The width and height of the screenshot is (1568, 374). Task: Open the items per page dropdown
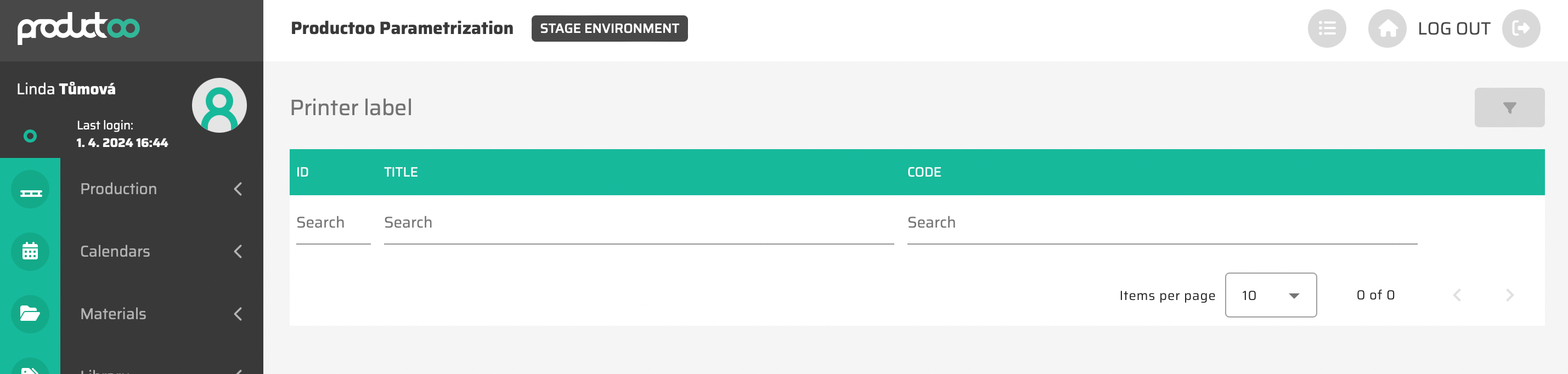(x=1270, y=296)
